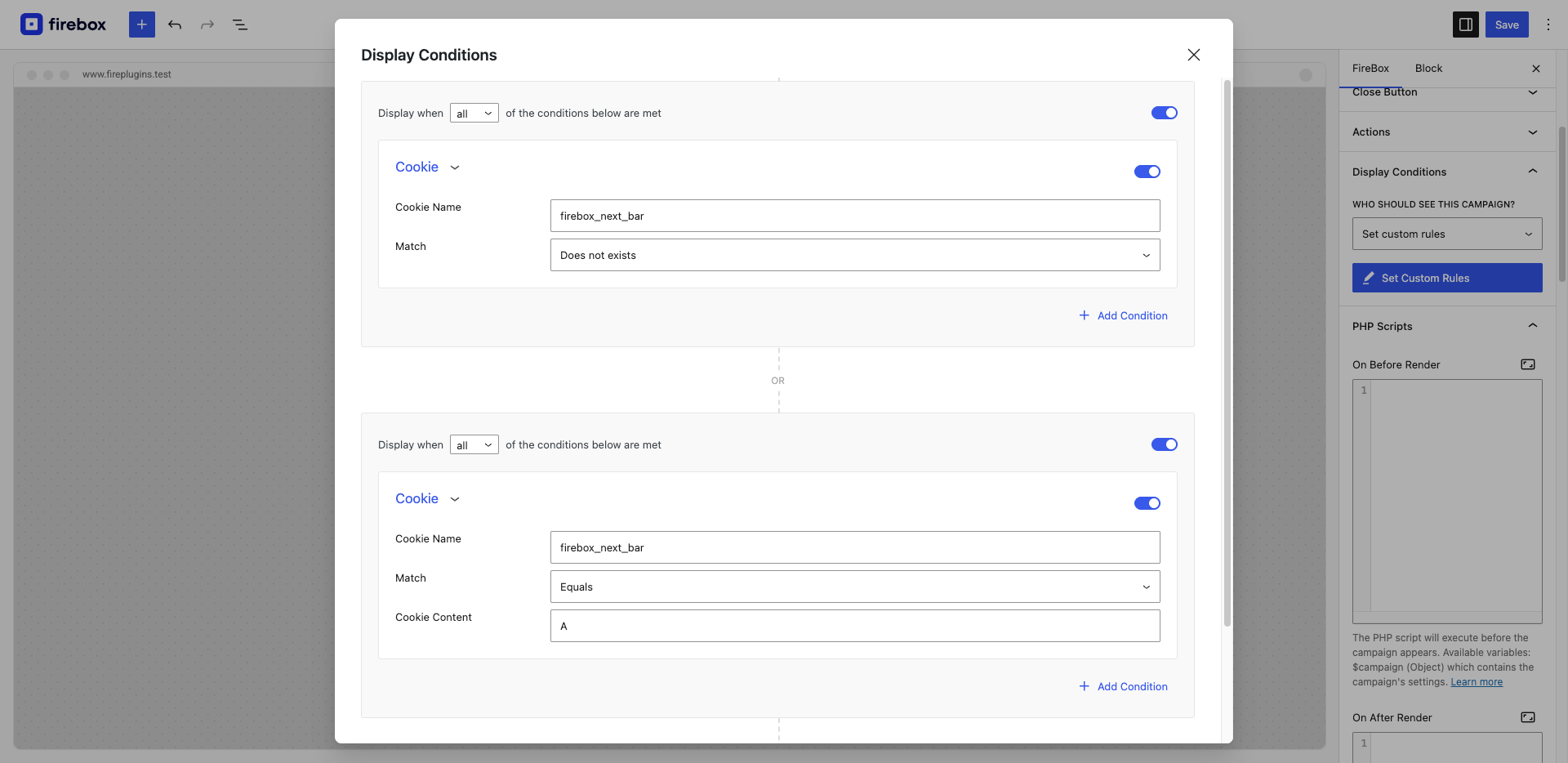Open the first 'all' conditions dropdown
Screen dimensions: 1568x763
[474, 114]
